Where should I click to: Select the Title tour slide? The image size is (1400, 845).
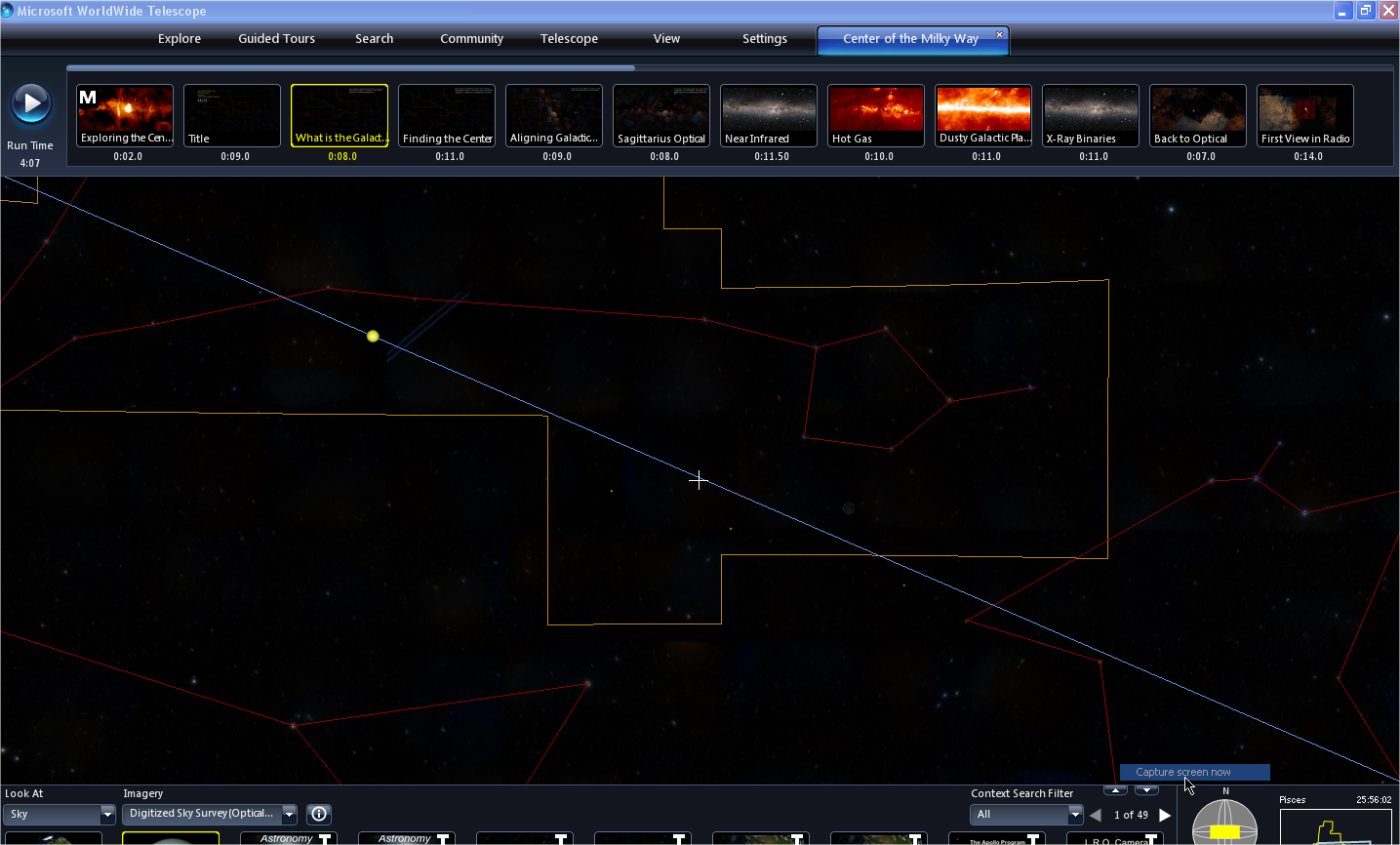[232, 115]
